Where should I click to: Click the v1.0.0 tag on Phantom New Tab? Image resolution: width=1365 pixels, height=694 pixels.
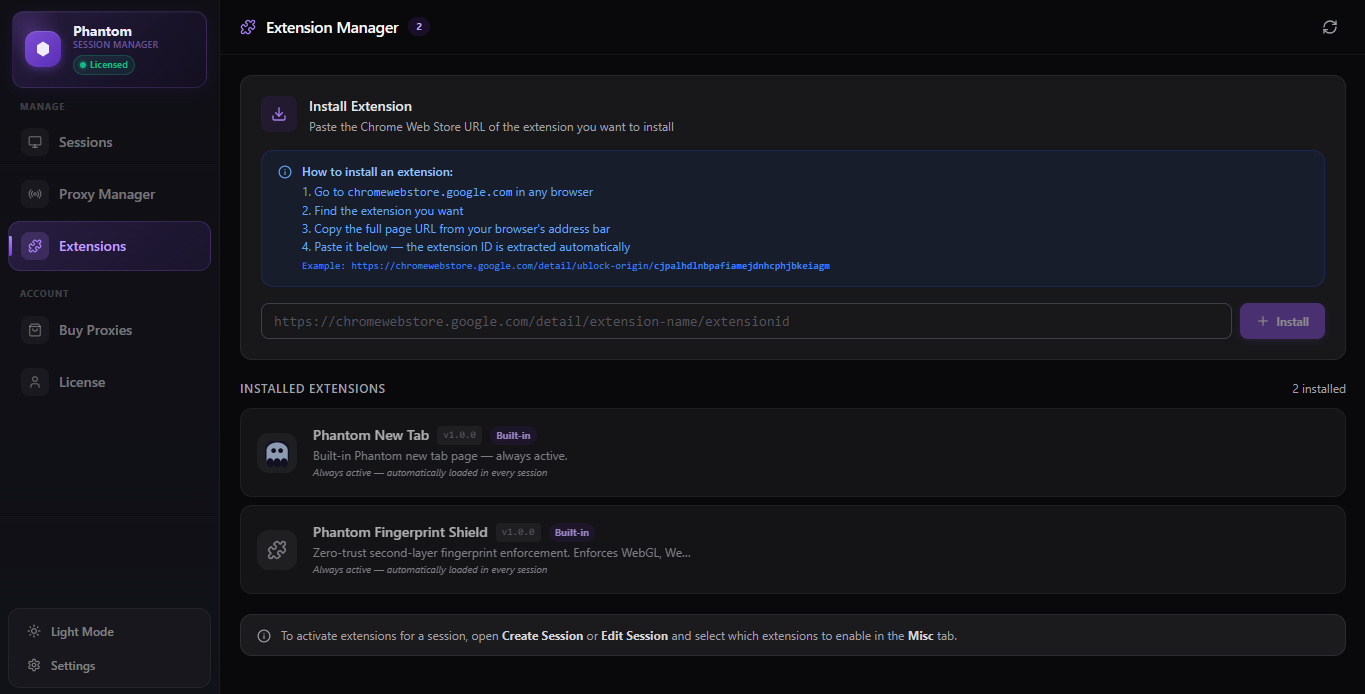tap(459, 435)
